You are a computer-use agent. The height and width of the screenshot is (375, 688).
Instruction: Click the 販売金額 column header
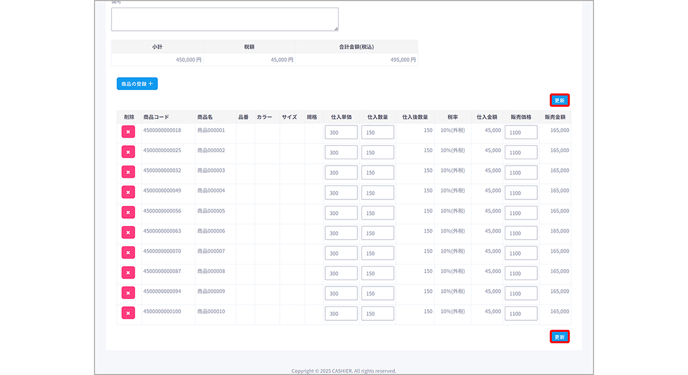click(x=555, y=117)
